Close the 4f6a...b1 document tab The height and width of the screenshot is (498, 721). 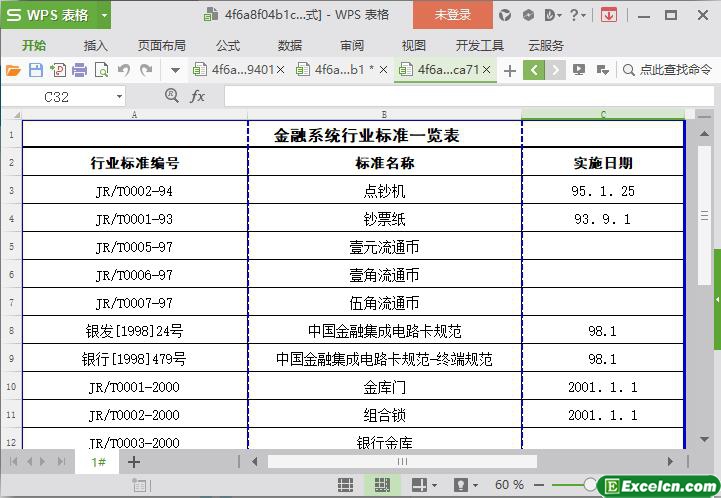(x=383, y=70)
